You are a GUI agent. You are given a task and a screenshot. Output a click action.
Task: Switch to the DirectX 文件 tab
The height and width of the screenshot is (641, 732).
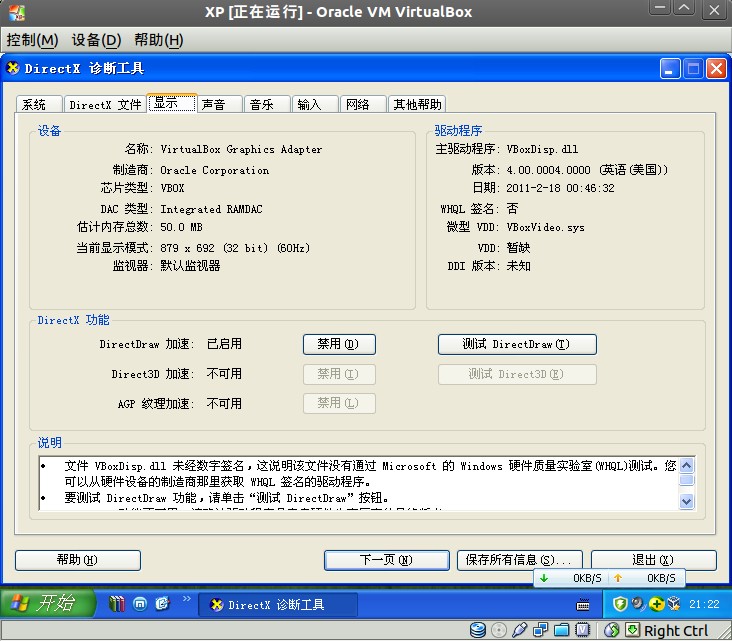105,105
